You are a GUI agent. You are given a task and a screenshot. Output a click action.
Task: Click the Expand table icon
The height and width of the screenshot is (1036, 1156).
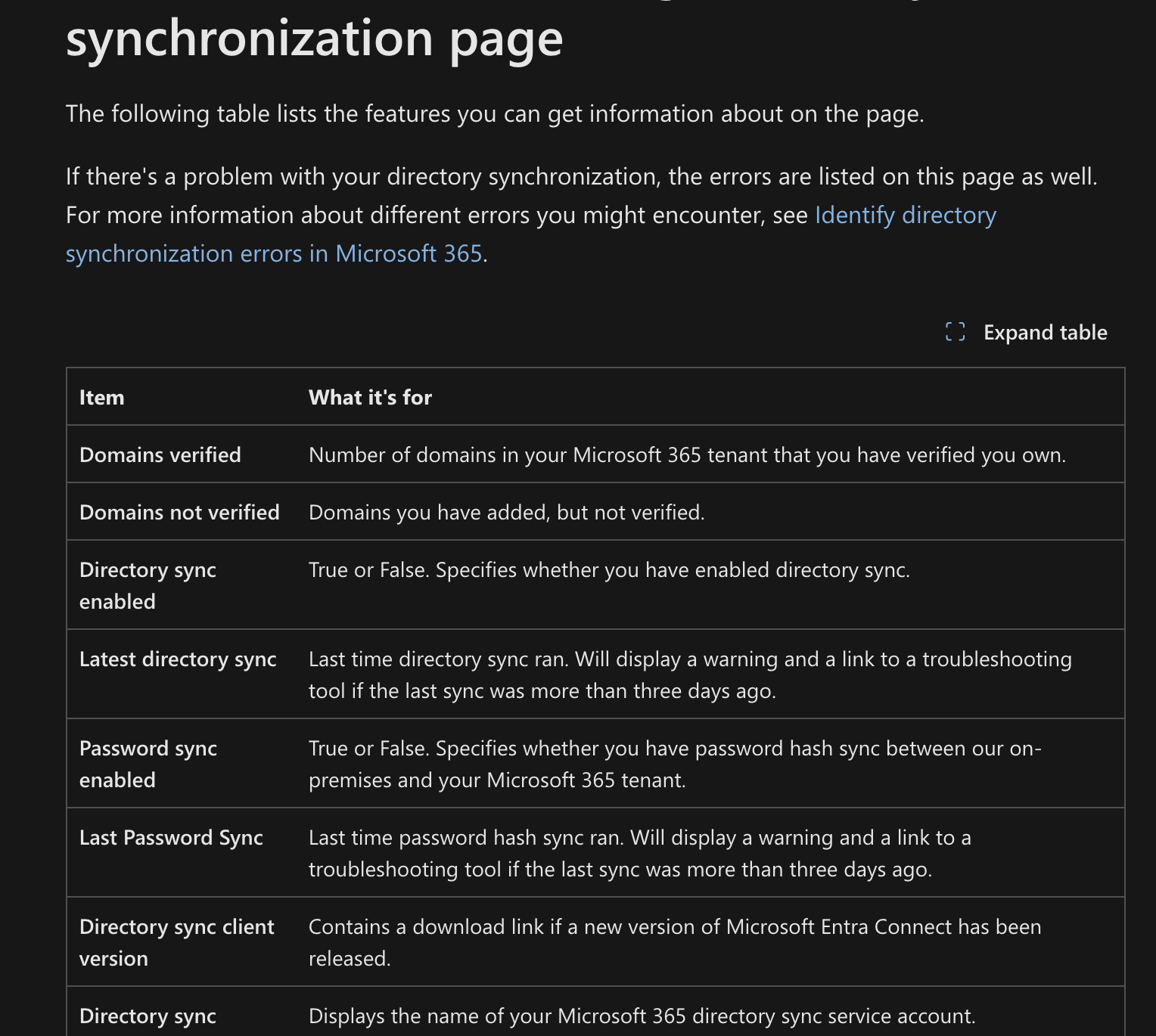click(x=956, y=331)
